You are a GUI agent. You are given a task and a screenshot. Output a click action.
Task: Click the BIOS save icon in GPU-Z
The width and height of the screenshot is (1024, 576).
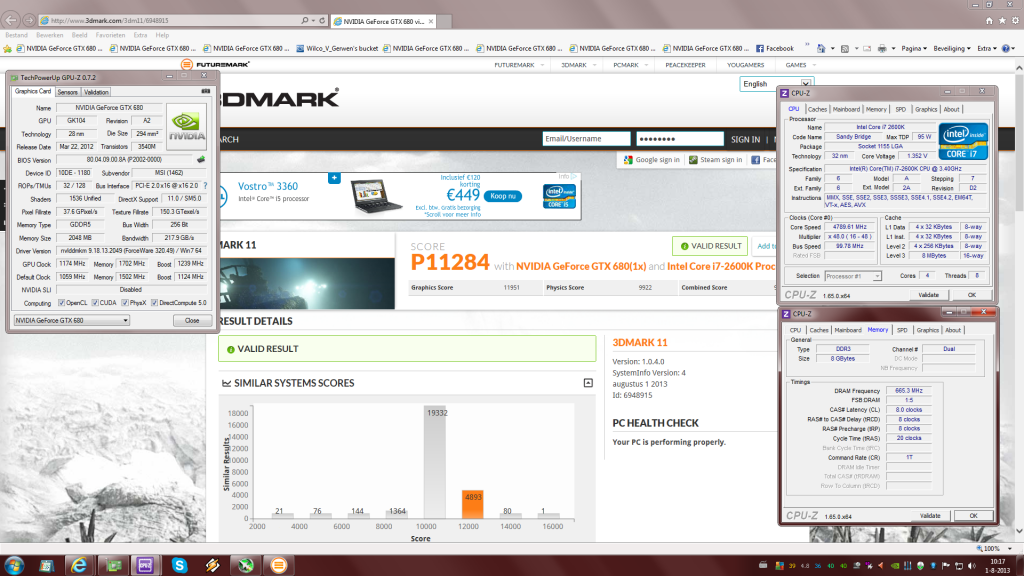click(201, 159)
